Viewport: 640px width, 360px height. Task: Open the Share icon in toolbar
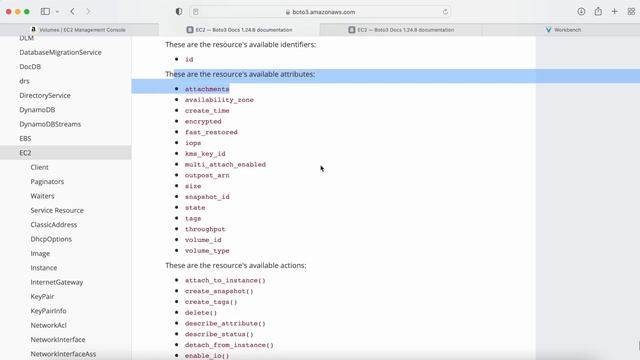(x=598, y=11)
